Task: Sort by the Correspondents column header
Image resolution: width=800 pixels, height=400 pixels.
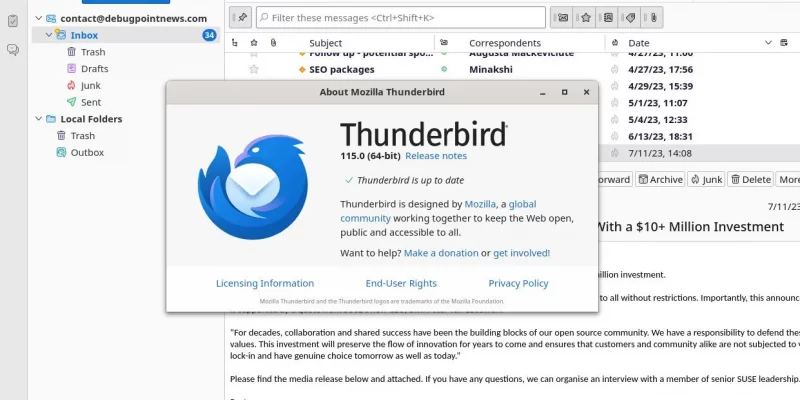Action: pos(505,43)
